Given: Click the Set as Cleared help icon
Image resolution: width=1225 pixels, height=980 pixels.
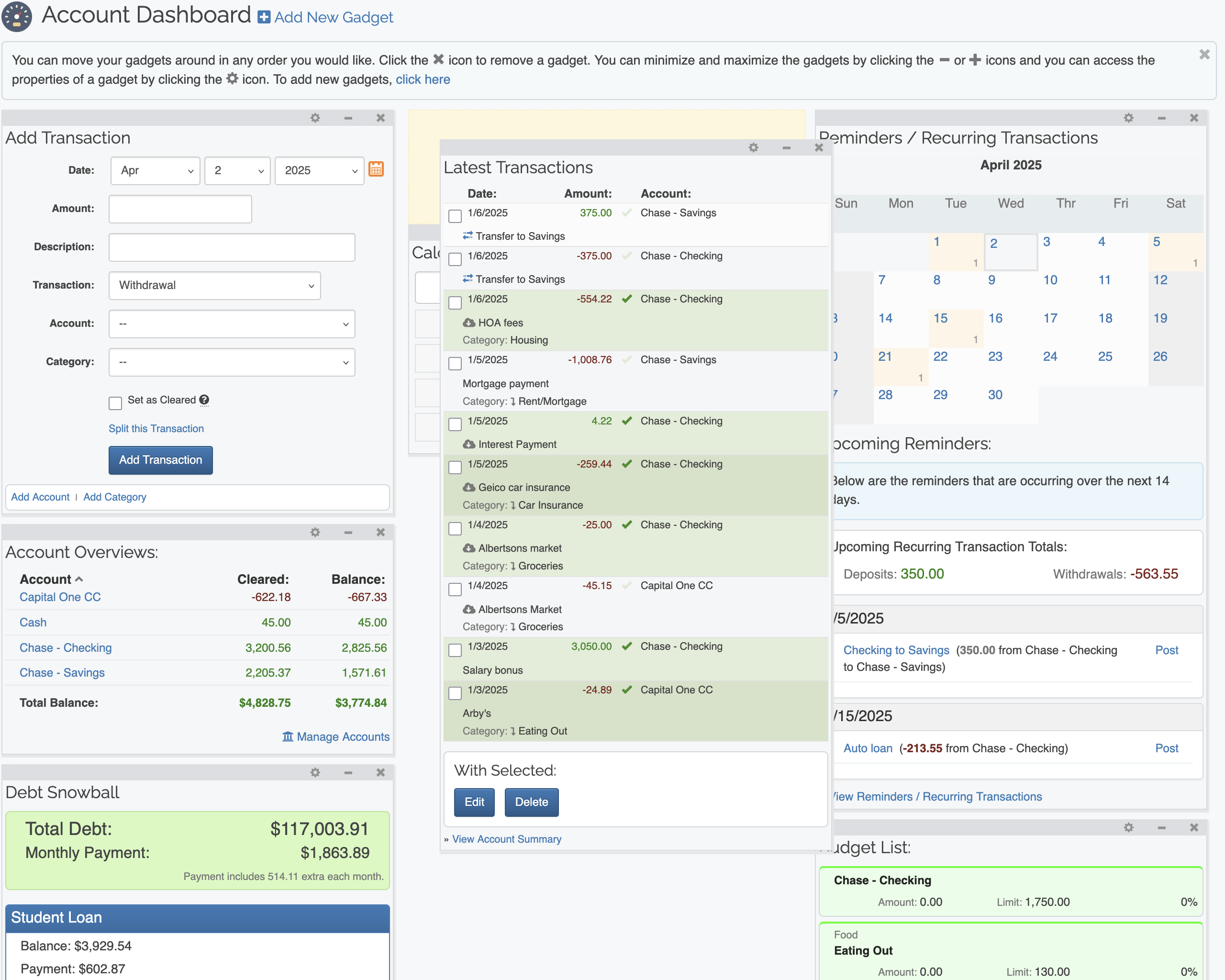Looking at the screenshot, I should [x=204, y=400].
